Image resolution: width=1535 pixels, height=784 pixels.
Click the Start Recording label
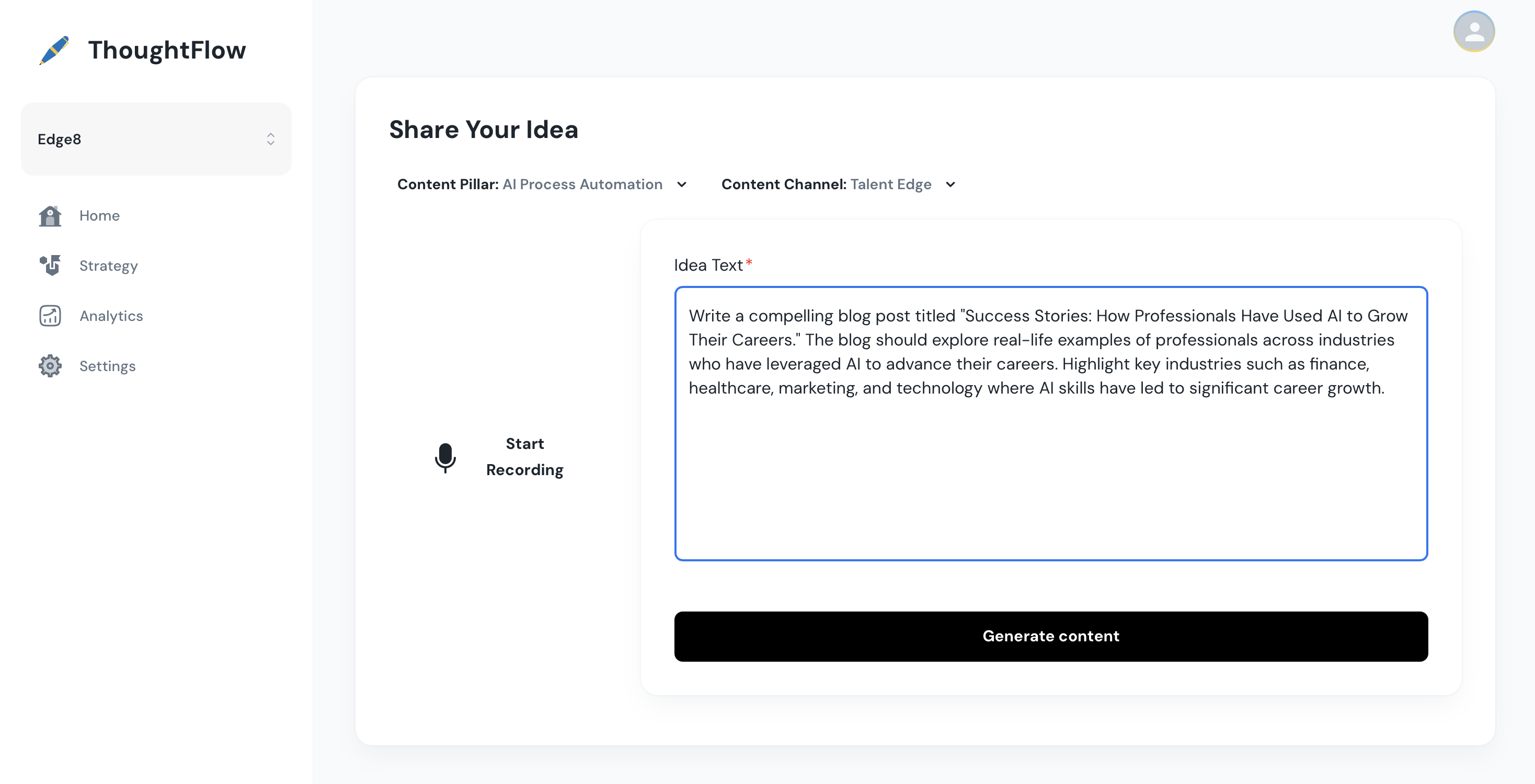click(x=524, y=457)
